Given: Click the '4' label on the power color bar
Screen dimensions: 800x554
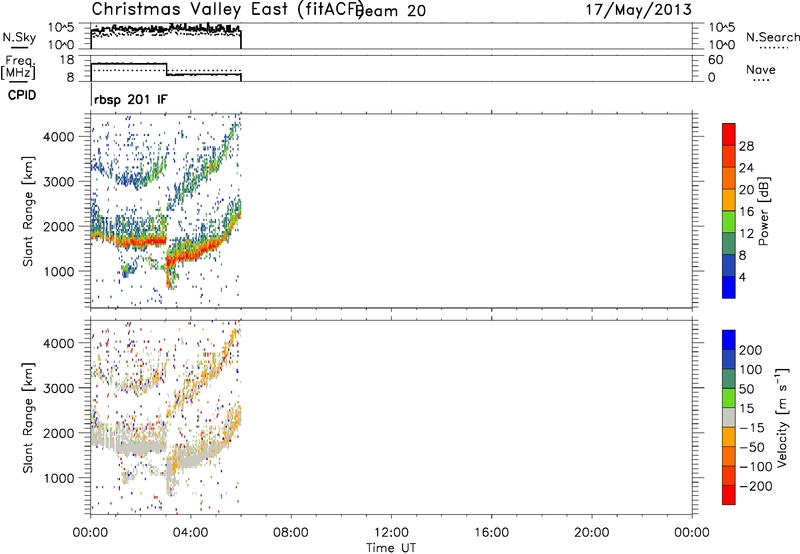Looking at the screenshot, I should click(x=742, y=277).
